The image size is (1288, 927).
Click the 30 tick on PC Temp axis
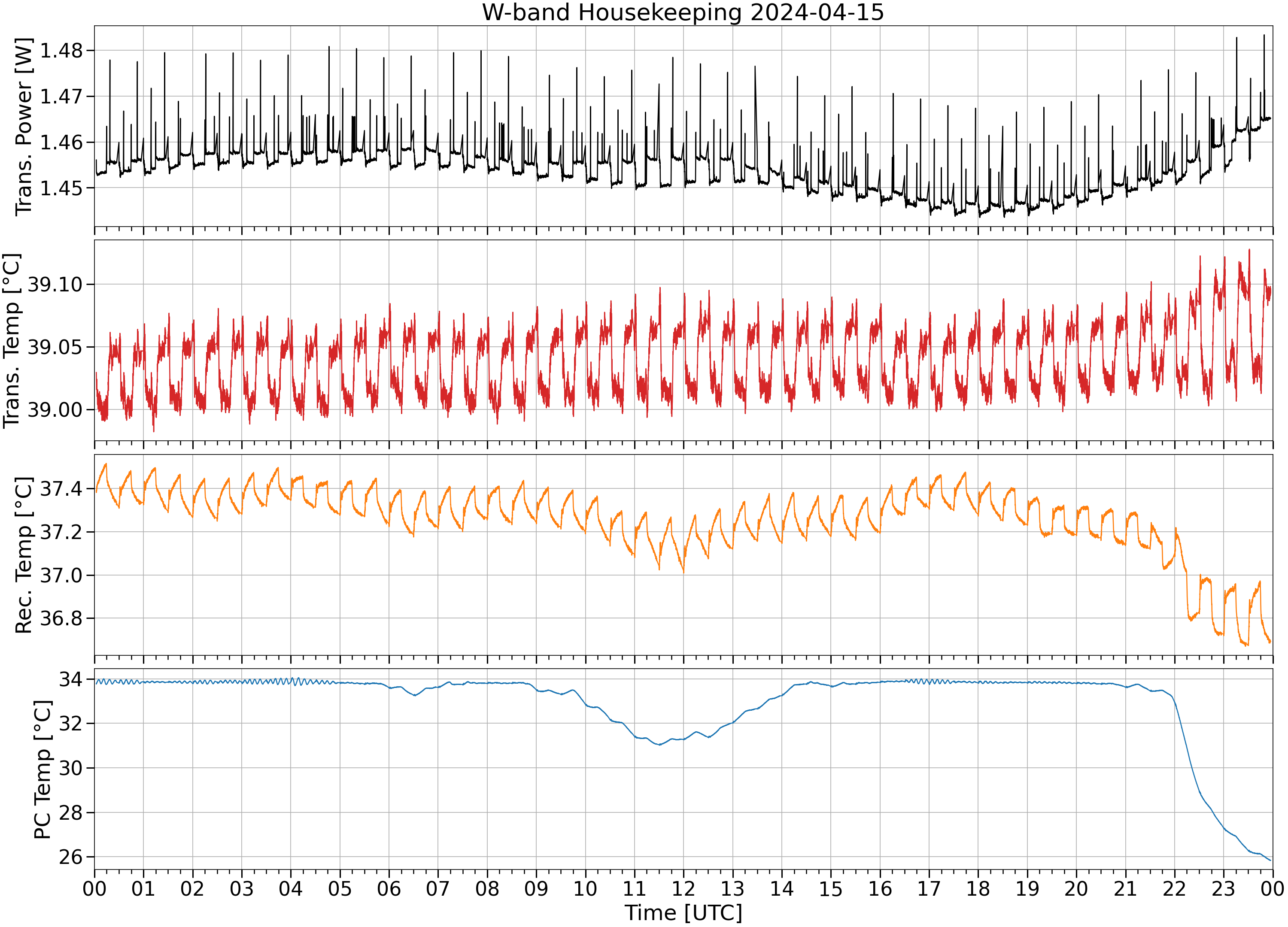(71, 768)
